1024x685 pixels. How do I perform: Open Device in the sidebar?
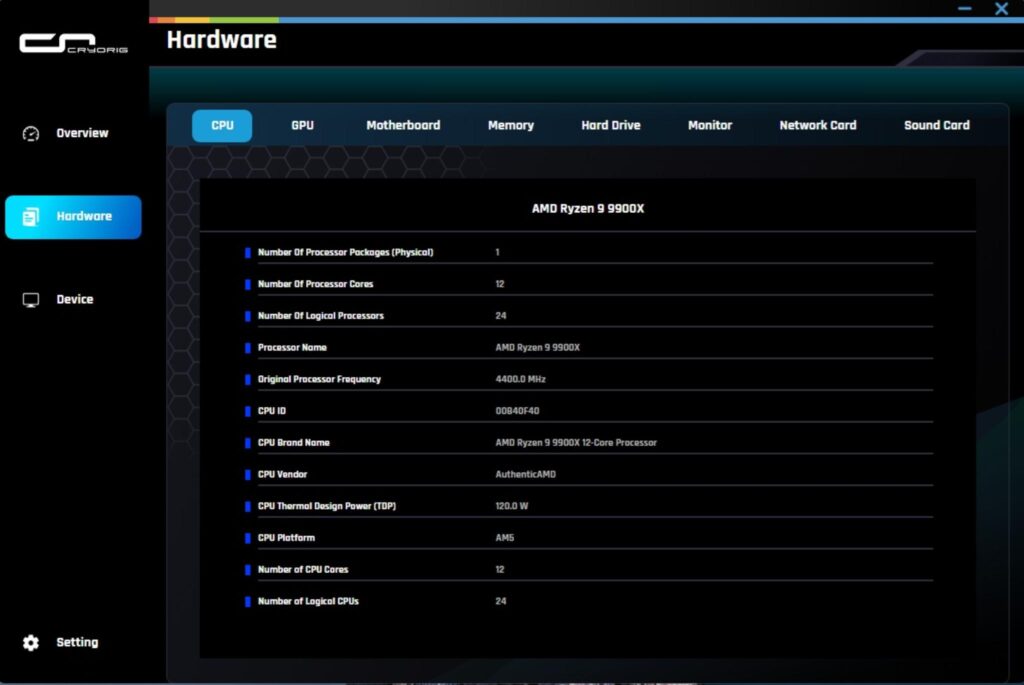[74, 300]
